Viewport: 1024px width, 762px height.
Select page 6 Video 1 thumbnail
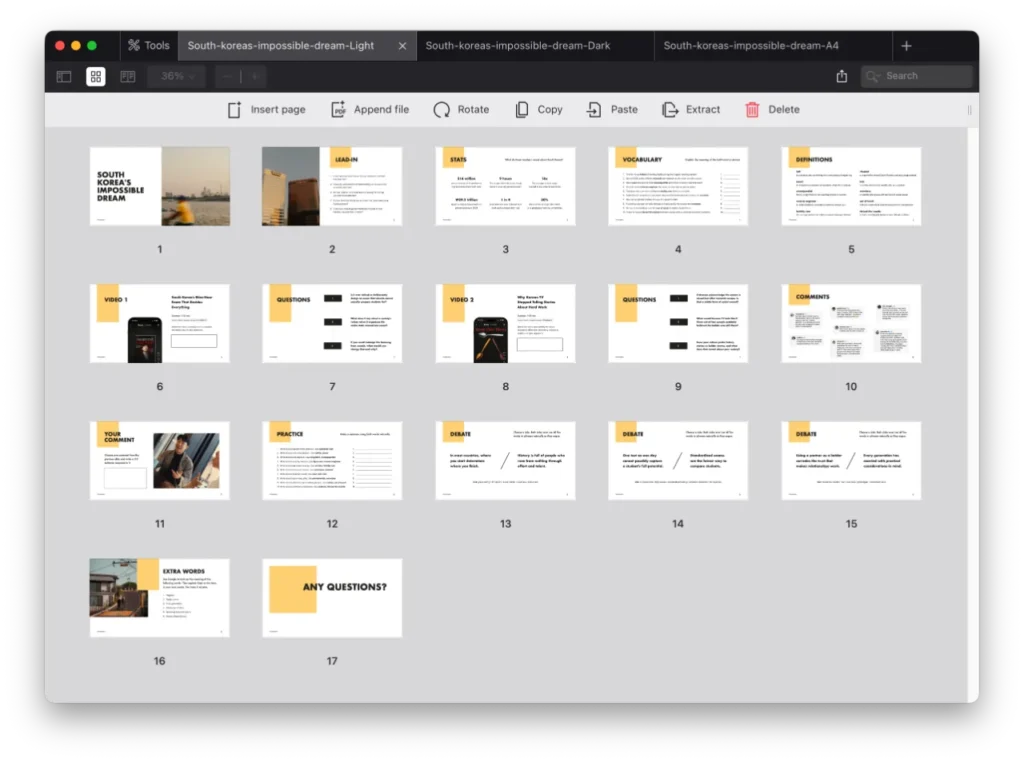[x=160, y=323]
